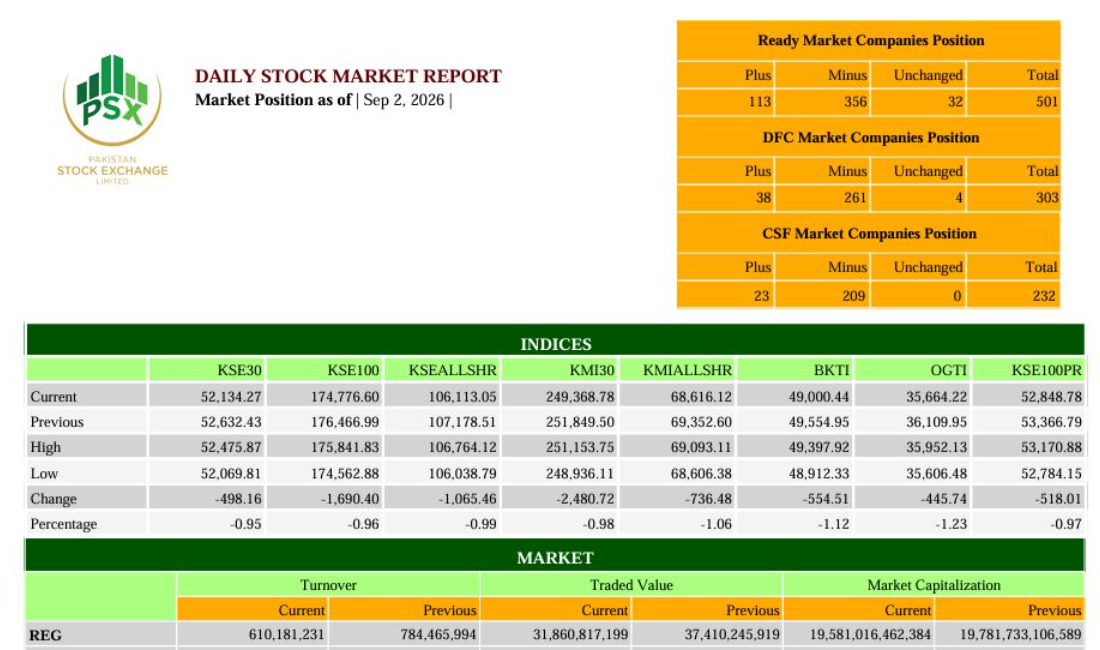Select the Ready Market total value 501
Screen dimensions: 1100x650
[1047, 102]
